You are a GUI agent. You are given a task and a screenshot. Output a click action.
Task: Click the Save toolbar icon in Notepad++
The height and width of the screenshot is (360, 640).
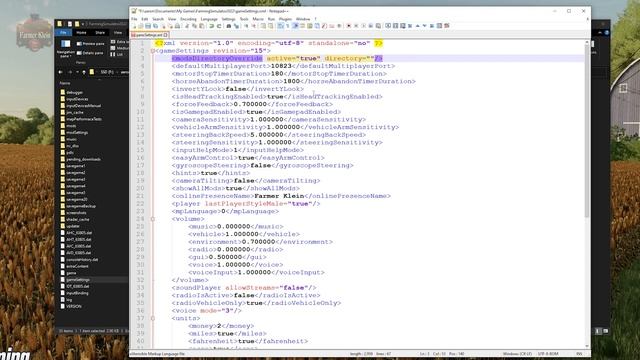148,26
